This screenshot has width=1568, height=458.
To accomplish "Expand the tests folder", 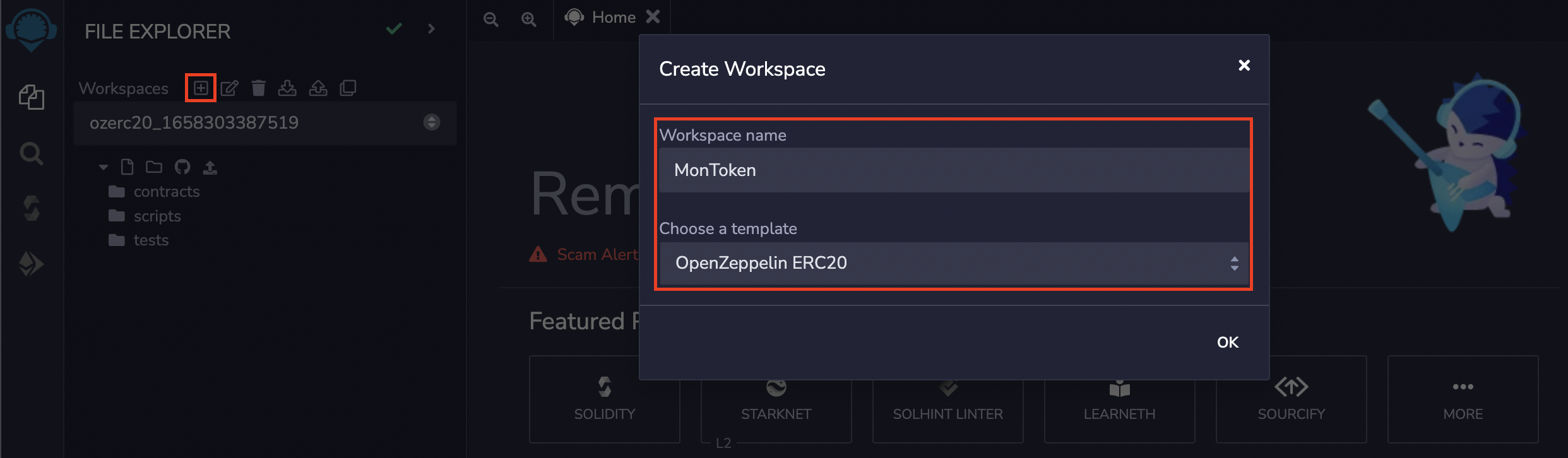I will (x=139, y=240).
